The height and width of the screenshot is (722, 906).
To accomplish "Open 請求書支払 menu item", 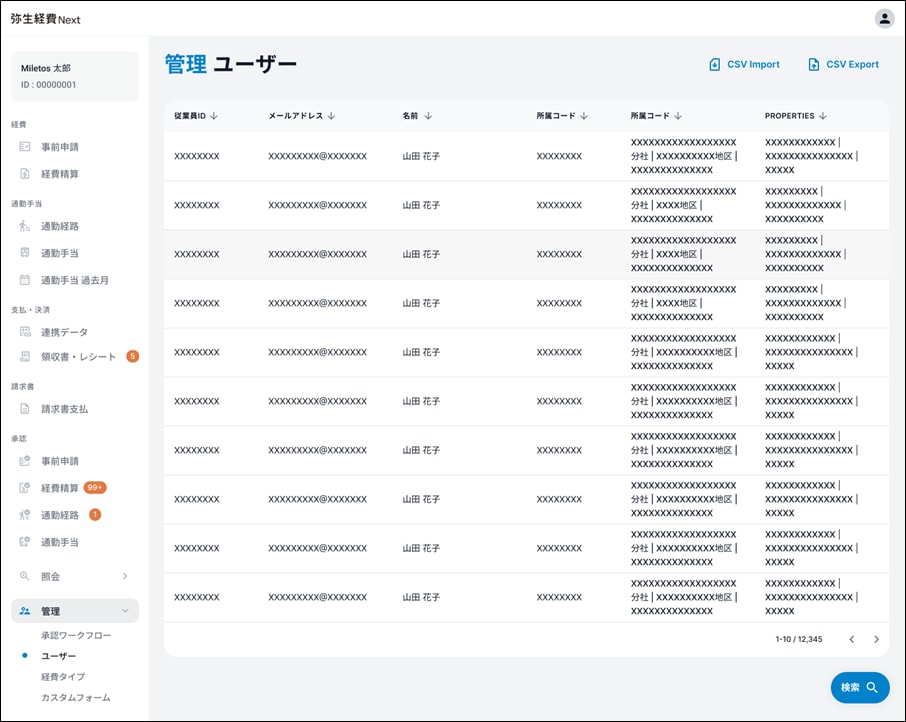I will (64, 408).
